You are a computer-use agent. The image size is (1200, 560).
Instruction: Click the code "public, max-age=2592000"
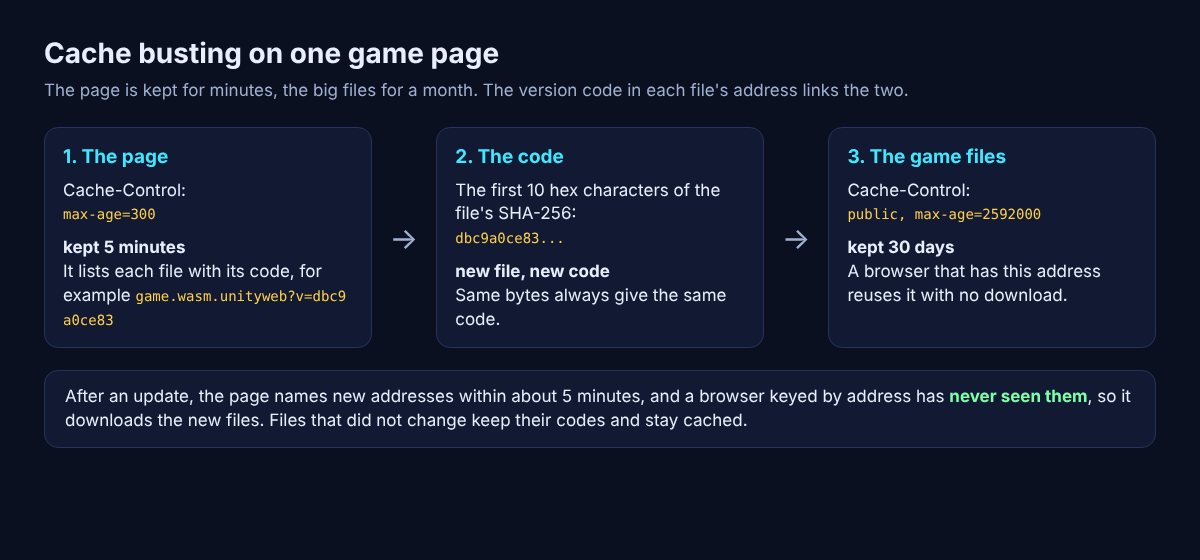pos(944,214)
